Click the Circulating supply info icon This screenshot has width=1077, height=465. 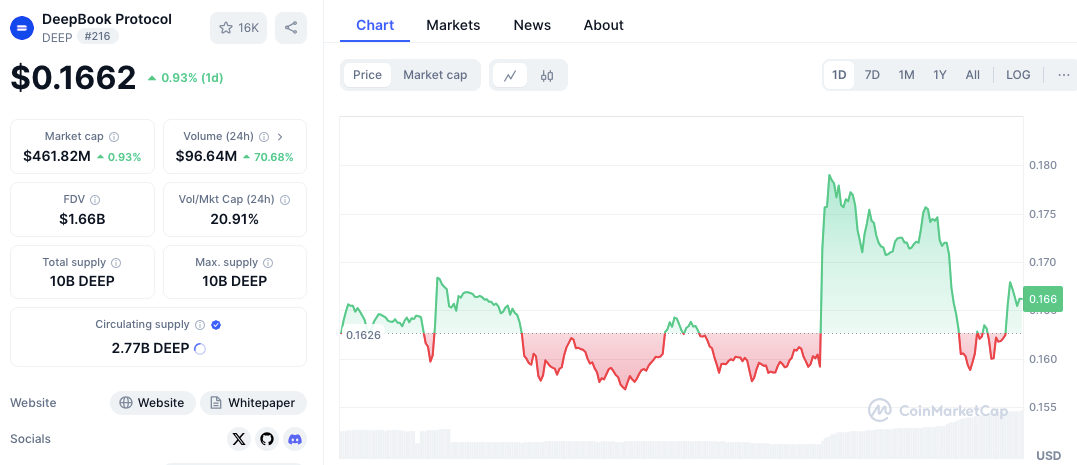(x=200, y=325)
